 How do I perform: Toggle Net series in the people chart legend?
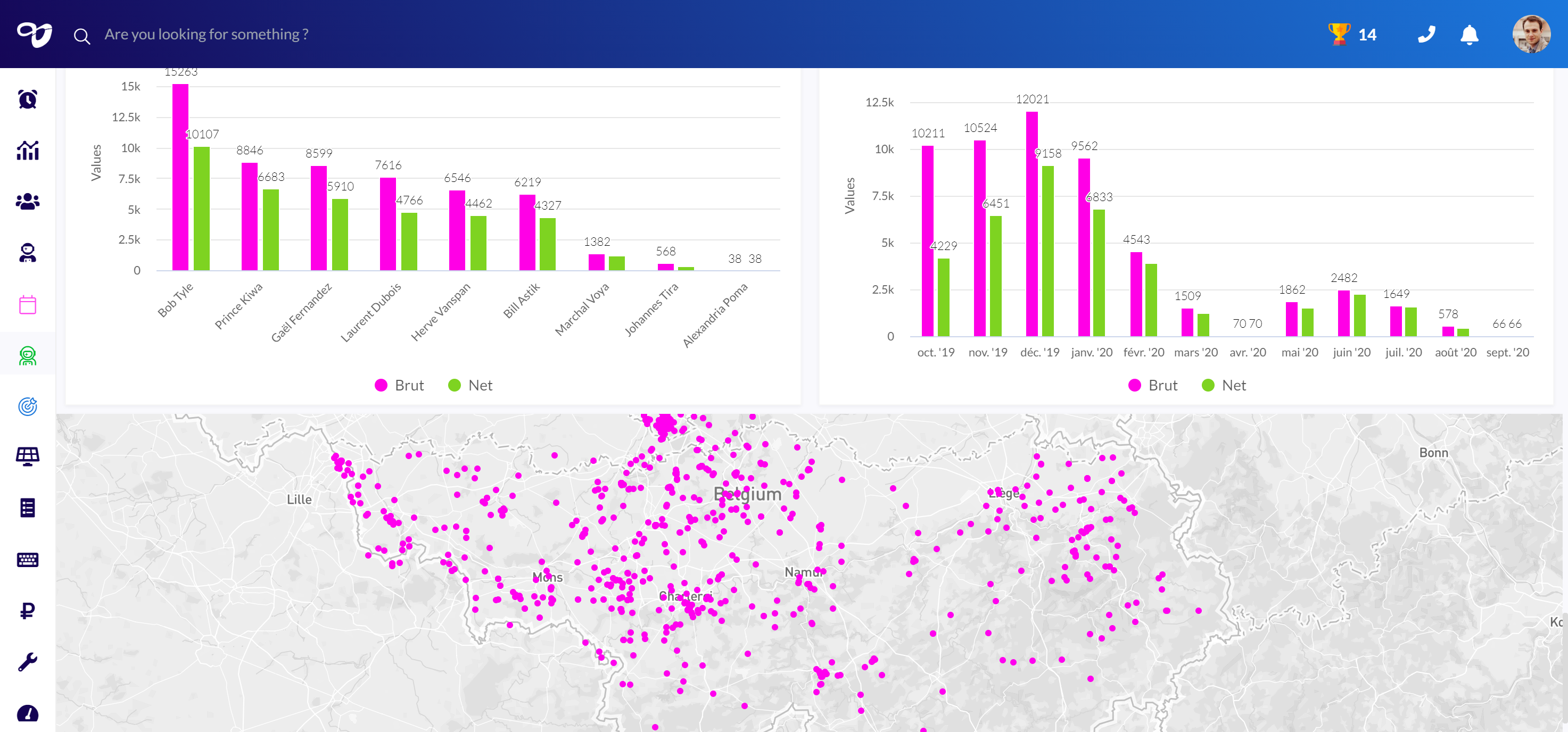coord(471,385)
